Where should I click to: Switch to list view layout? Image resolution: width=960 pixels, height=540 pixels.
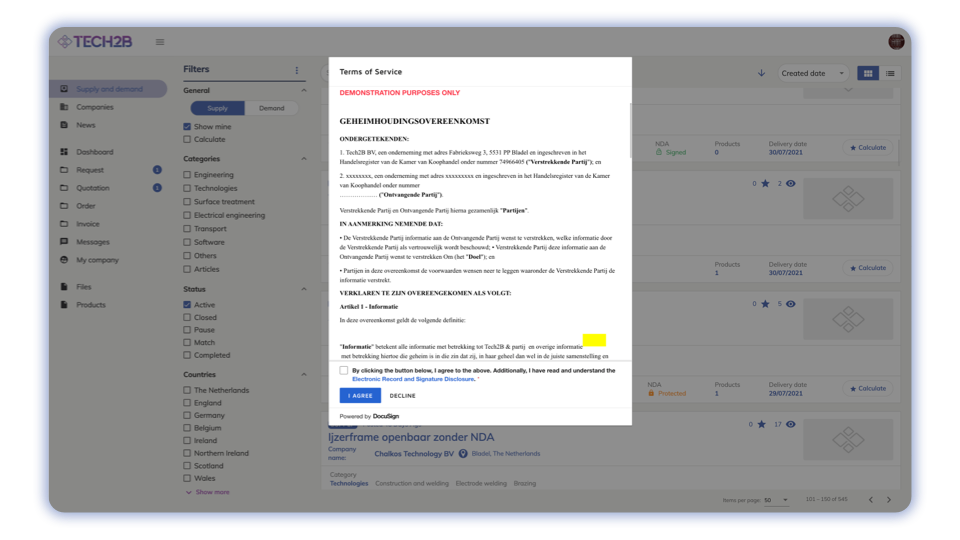point(890,73)
